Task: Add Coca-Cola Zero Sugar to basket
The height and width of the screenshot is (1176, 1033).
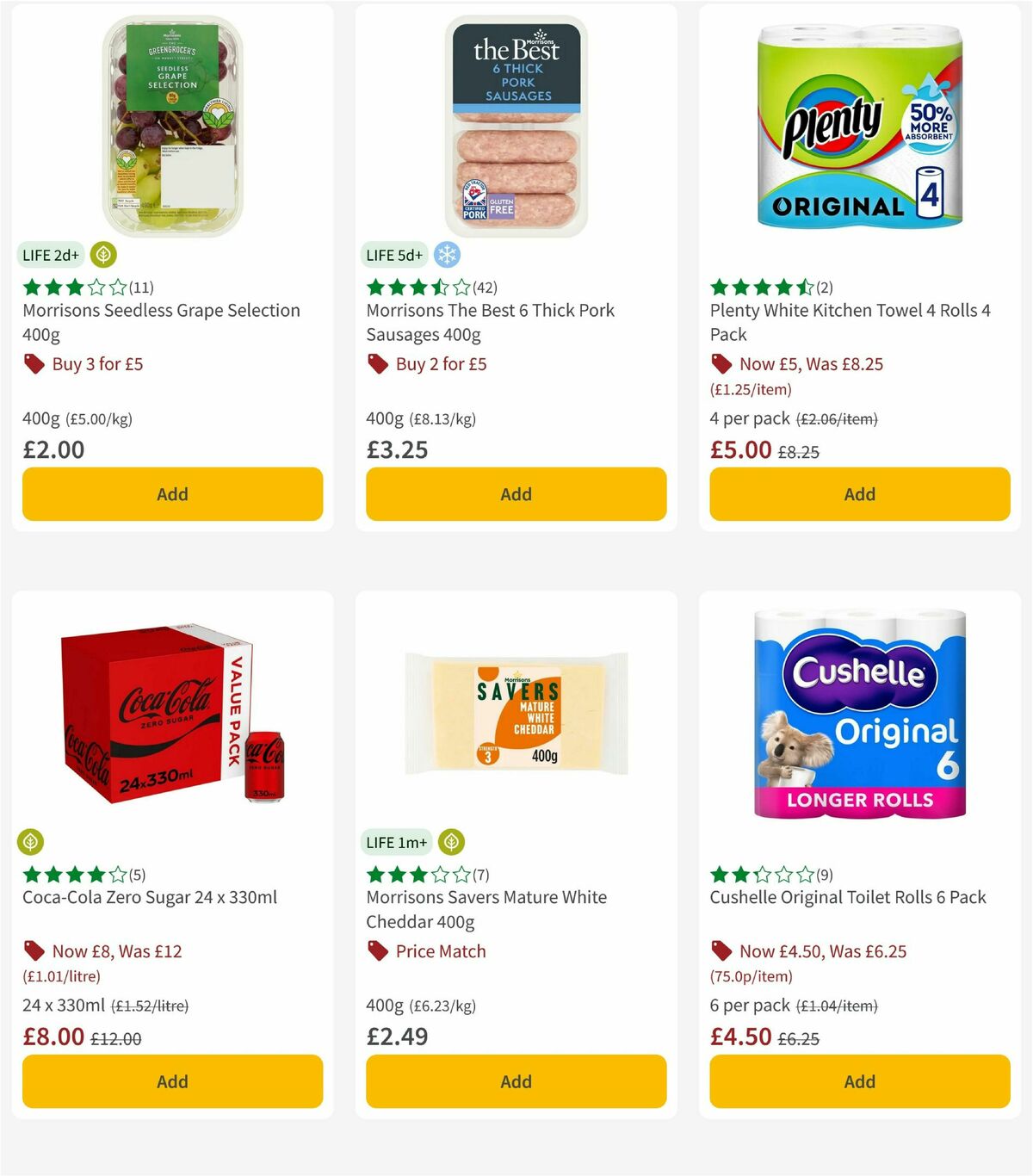Action: pos(172,1081)
